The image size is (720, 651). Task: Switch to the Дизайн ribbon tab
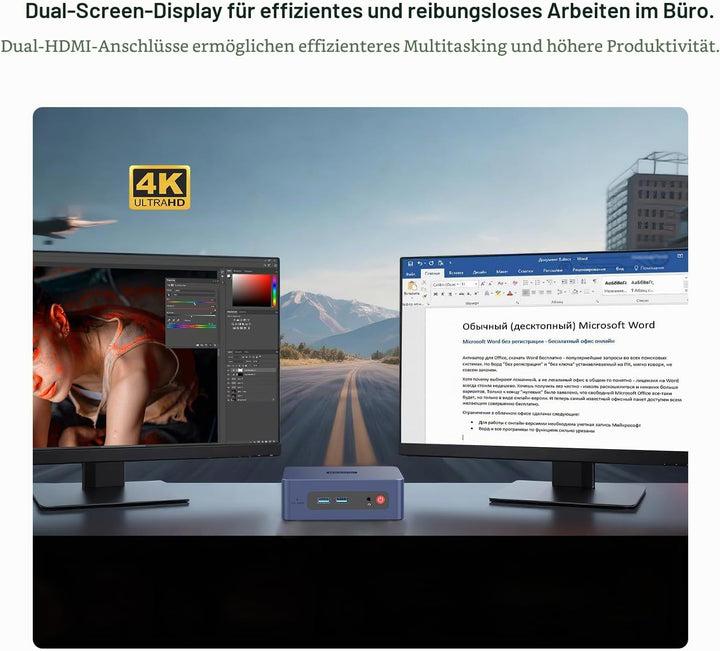coord(480,272)
